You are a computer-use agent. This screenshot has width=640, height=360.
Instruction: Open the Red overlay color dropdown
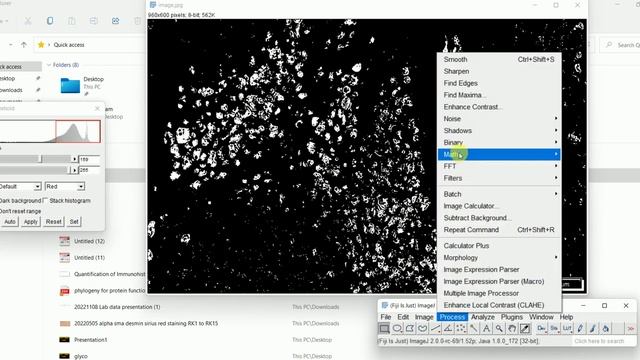click(64, 187)
